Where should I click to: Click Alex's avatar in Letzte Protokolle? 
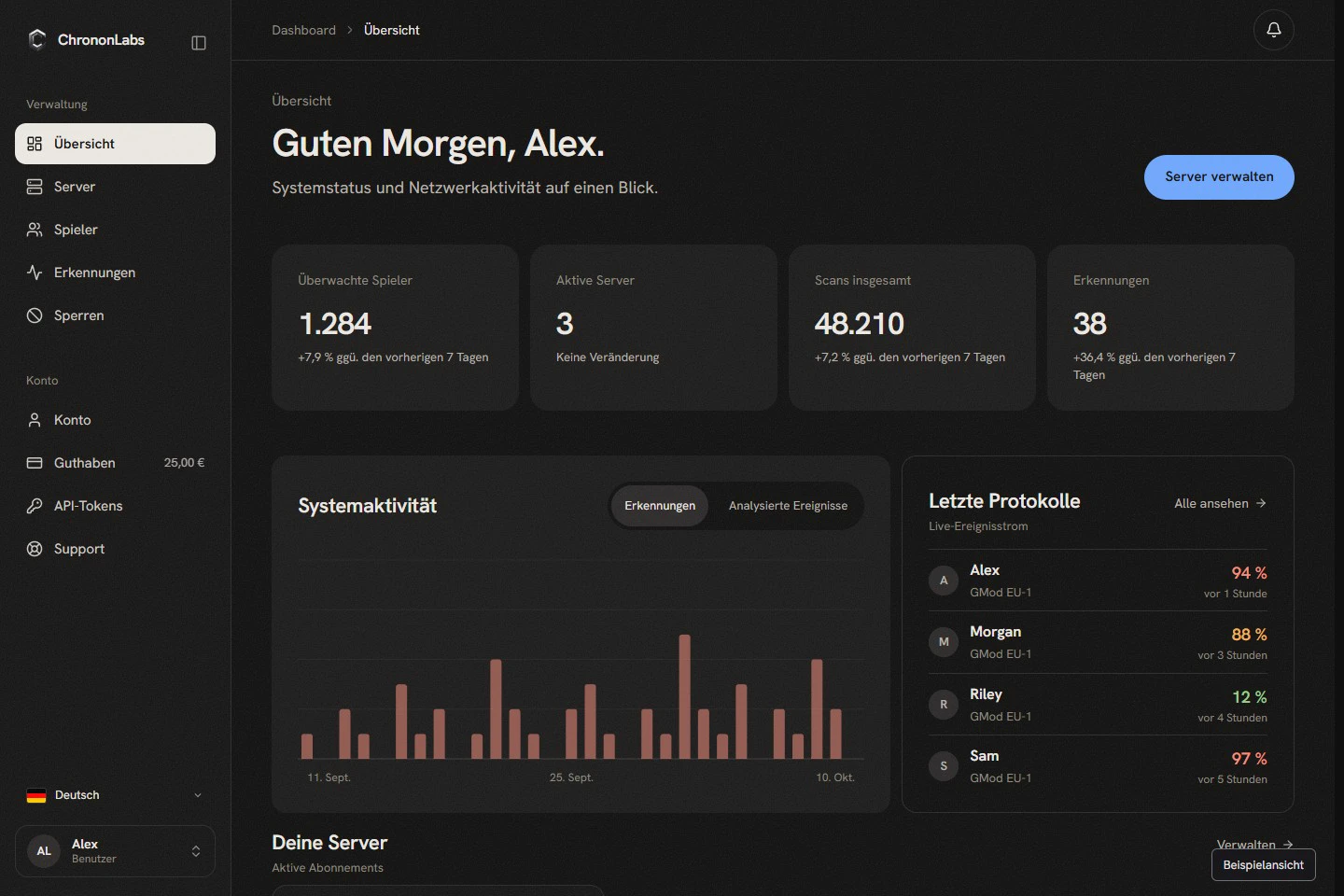pyautogui.click(x=944, y=581)
